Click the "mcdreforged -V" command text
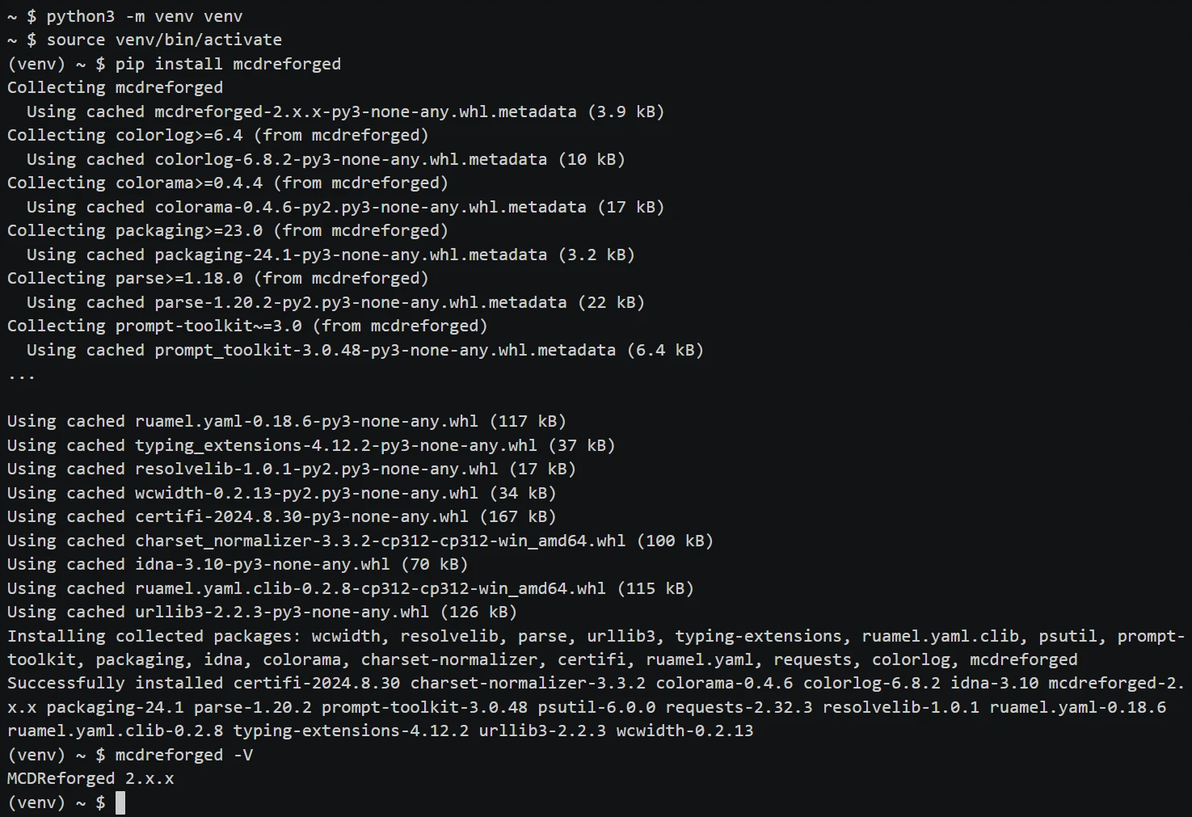Viewport: 1192px width, 817px height. click(x=183, y=755)
